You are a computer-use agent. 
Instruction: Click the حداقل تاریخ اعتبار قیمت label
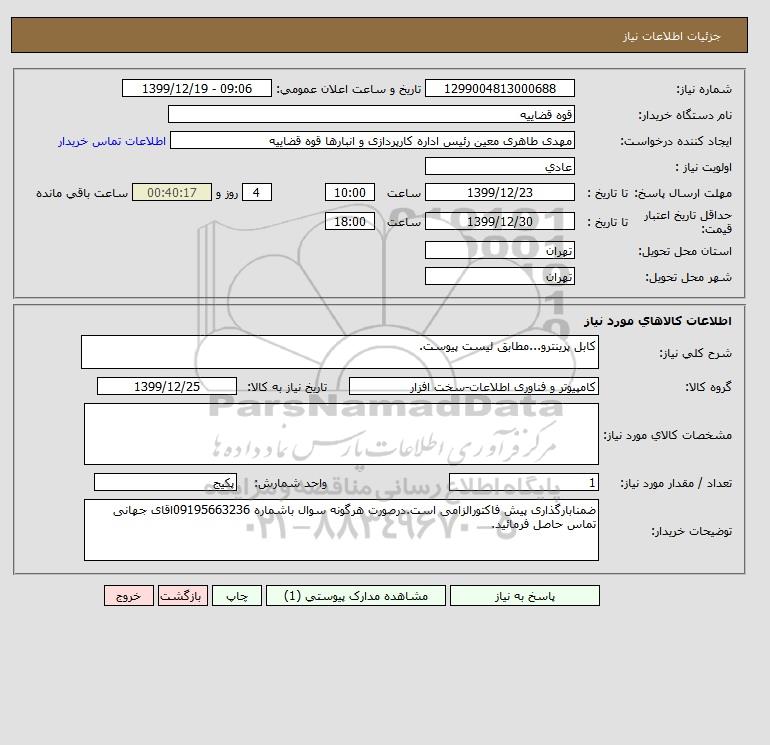(688, 222)
